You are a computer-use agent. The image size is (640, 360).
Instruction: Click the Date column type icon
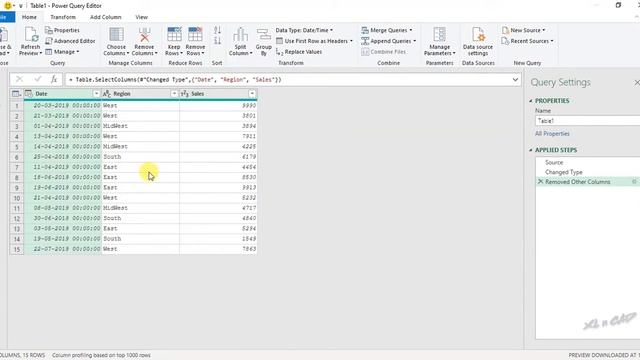[29, 94]
